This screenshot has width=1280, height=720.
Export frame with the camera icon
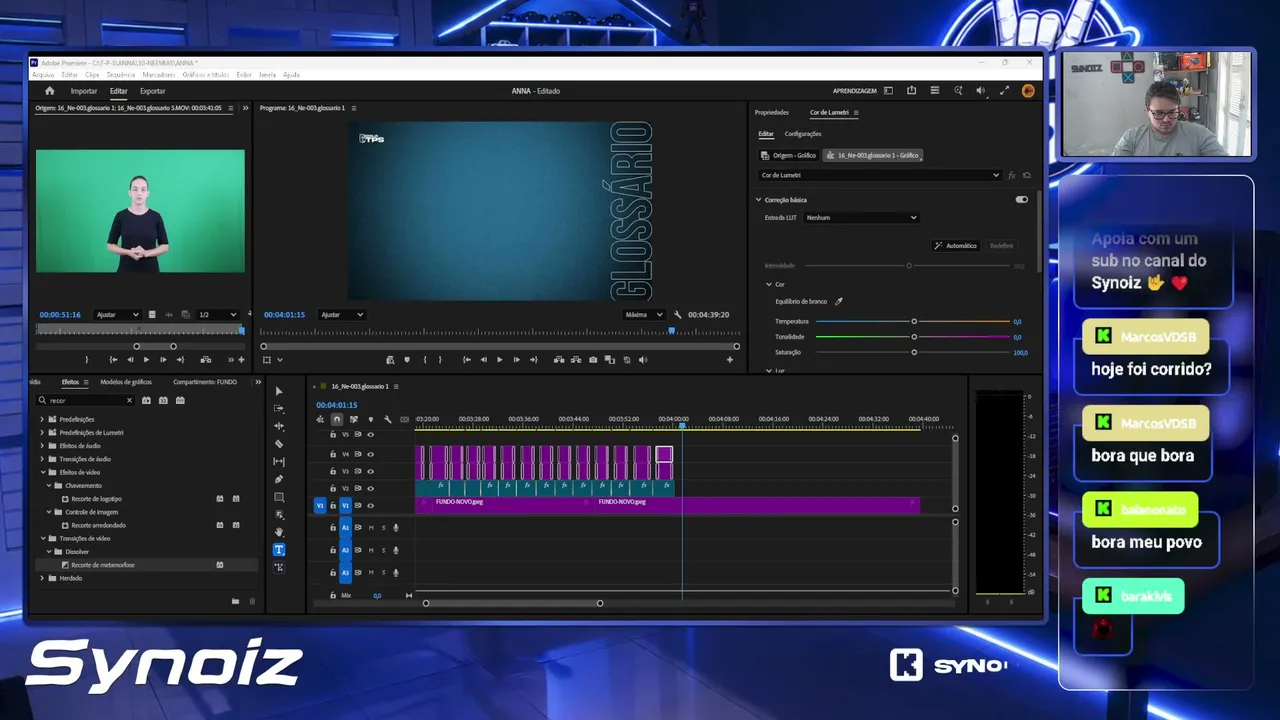point(593,360)
